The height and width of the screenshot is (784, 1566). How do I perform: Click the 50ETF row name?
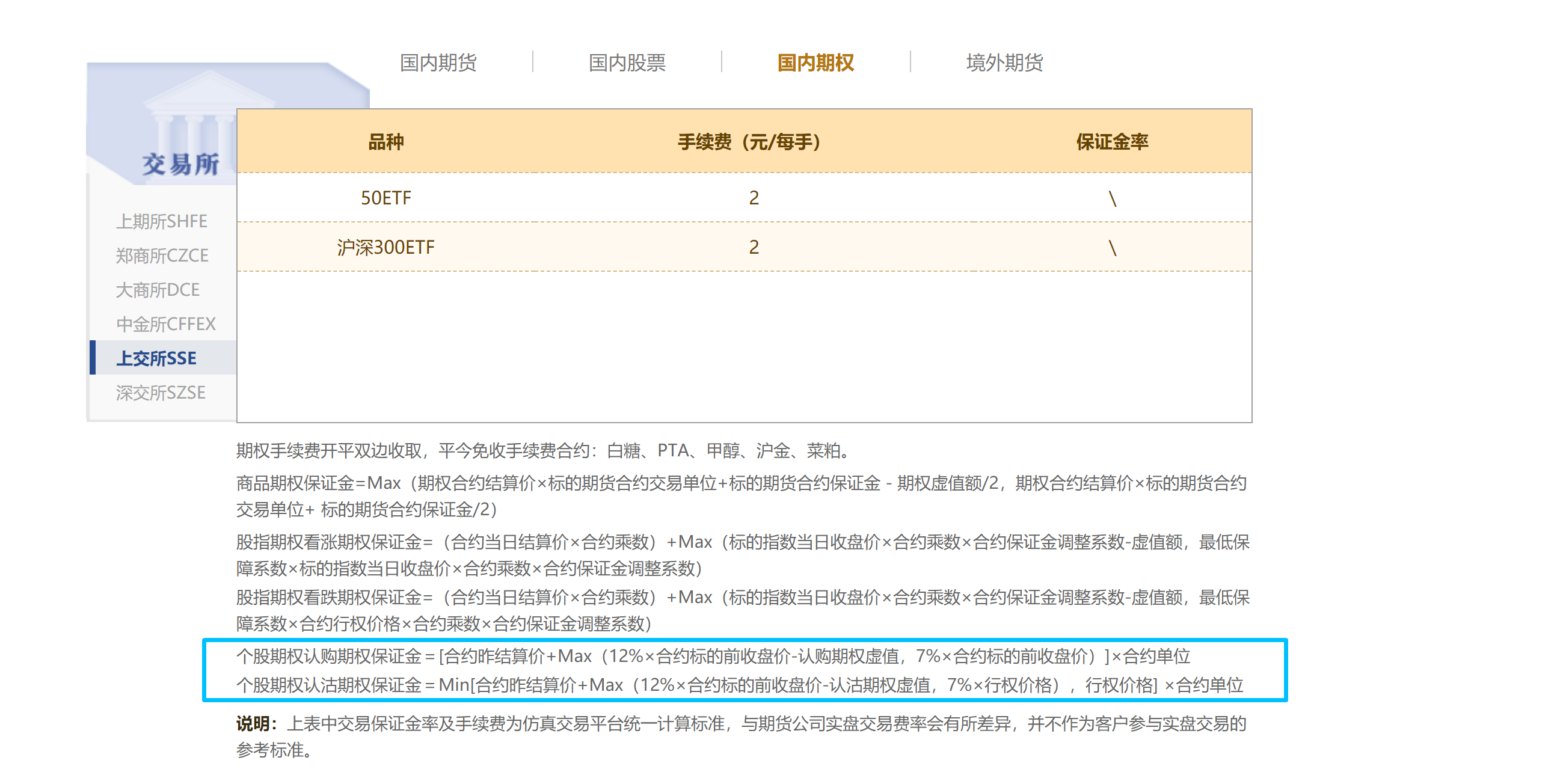[385, 198]
